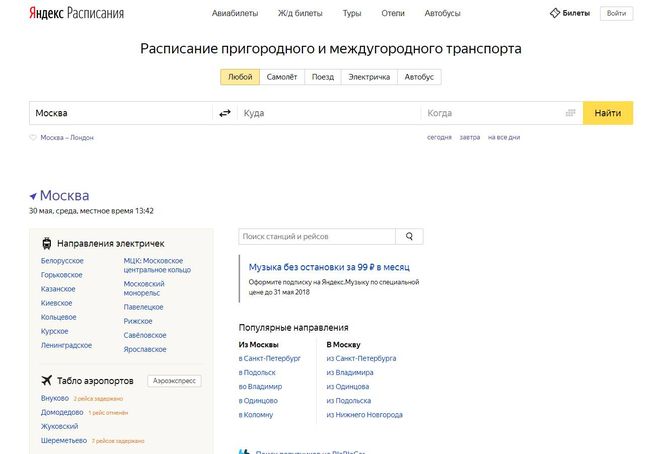Click the Откуда field containing Москва
The image size is (670, 454).
121,113
